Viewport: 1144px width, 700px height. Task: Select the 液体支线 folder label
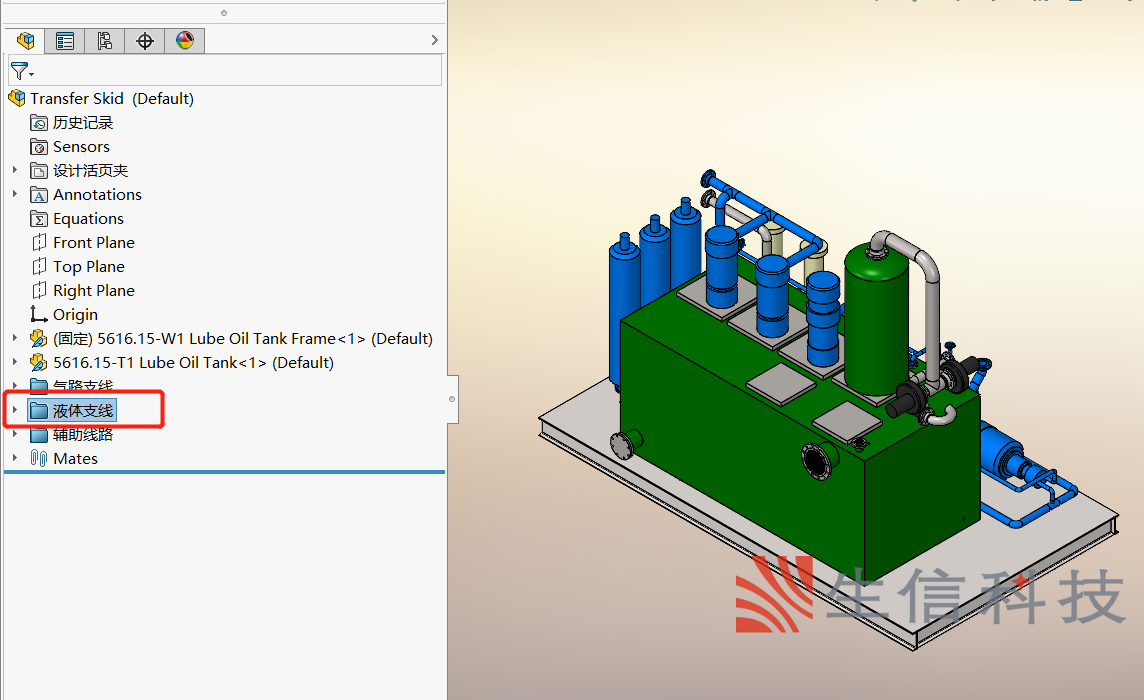tap(83, 411)
